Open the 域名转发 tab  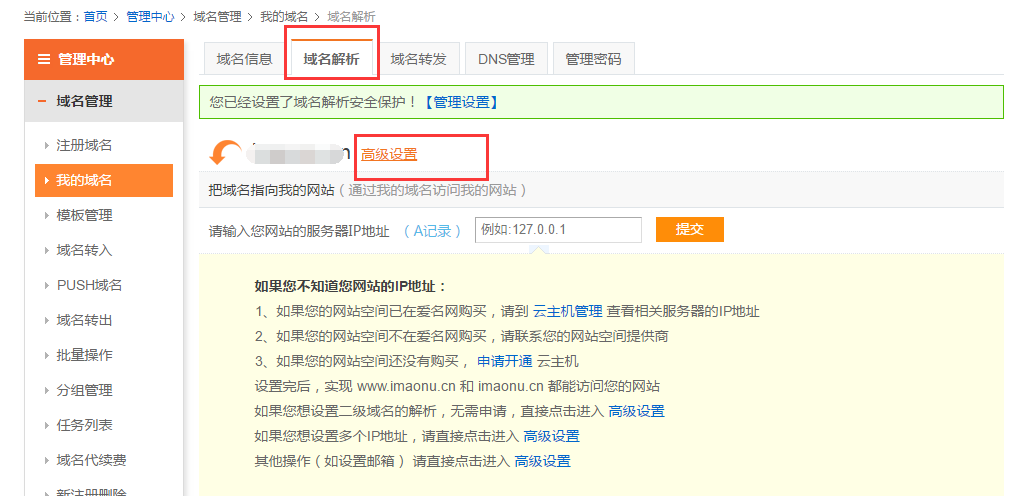pos(418,59)
